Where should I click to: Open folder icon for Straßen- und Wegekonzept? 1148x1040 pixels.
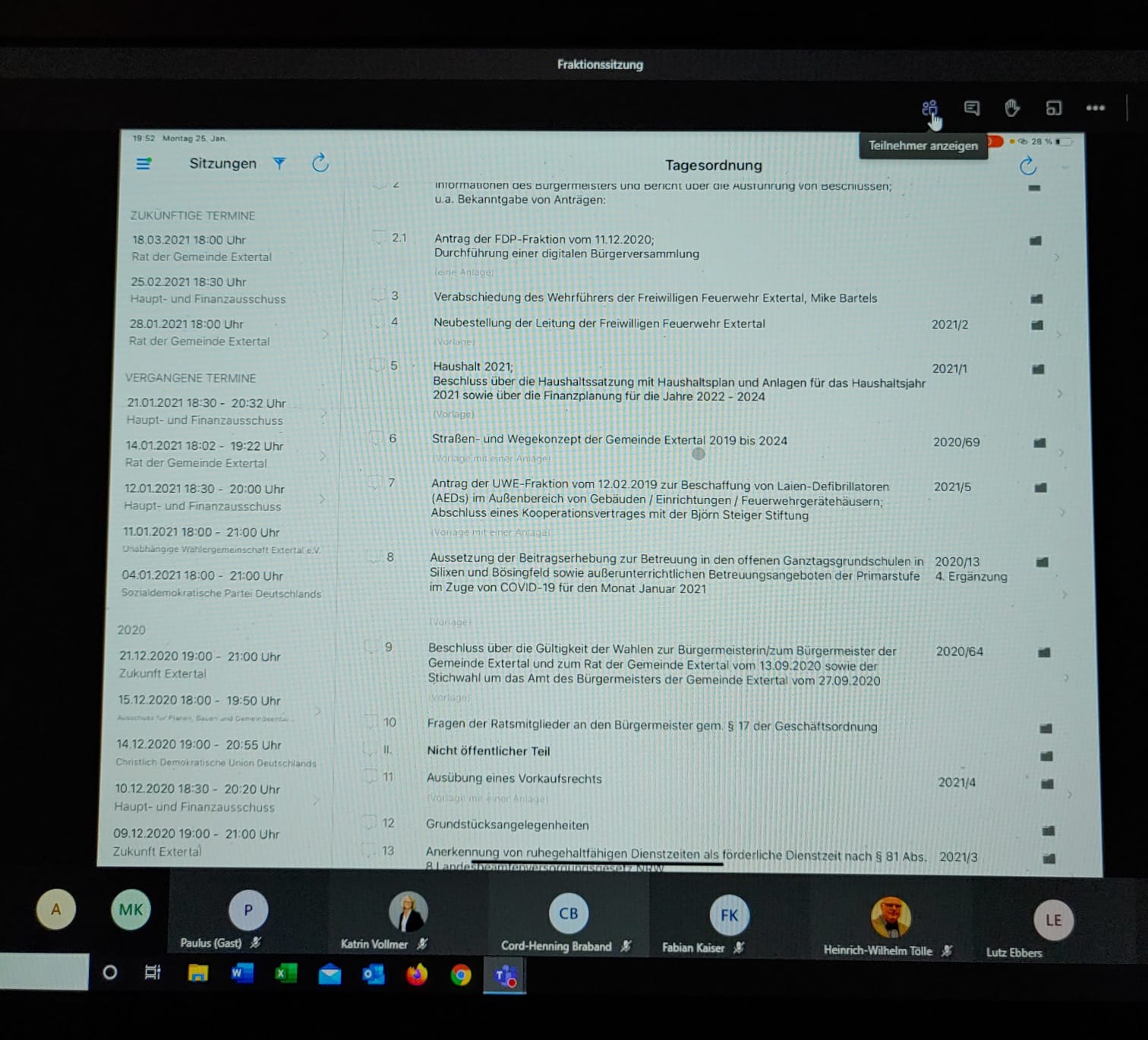[x=1039, y=443]
